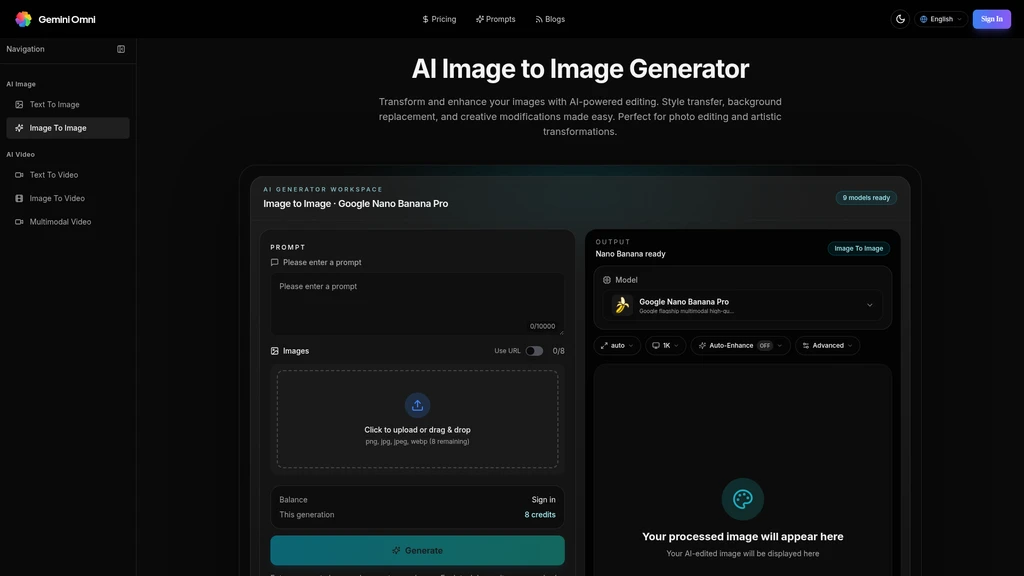This screenshot has height=576, width=1024.
Task: Toggle dark mode with the moon icon
Action: point(900,19)
